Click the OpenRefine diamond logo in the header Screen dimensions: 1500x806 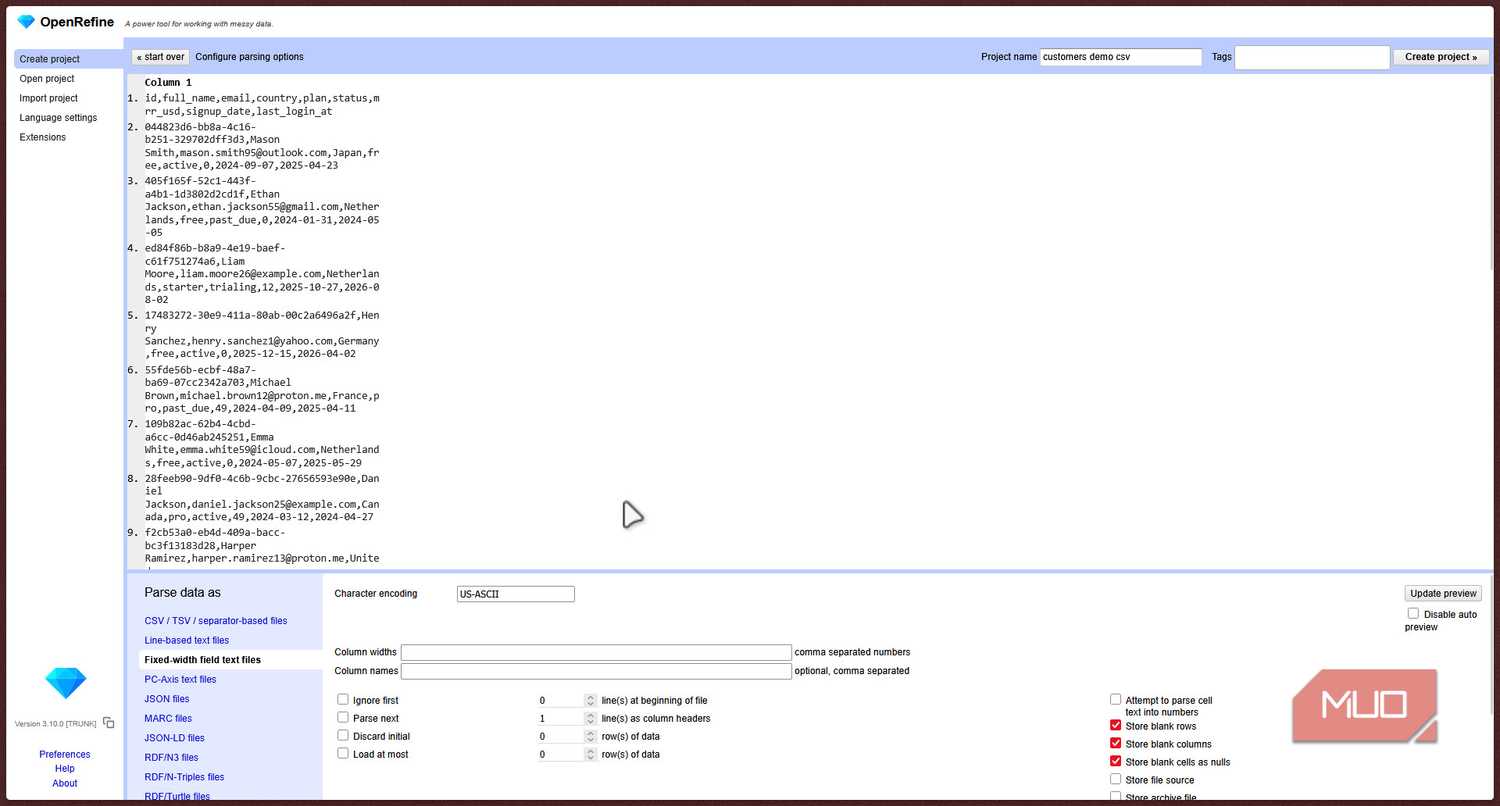pyautogui.click(x=26, y=22)
